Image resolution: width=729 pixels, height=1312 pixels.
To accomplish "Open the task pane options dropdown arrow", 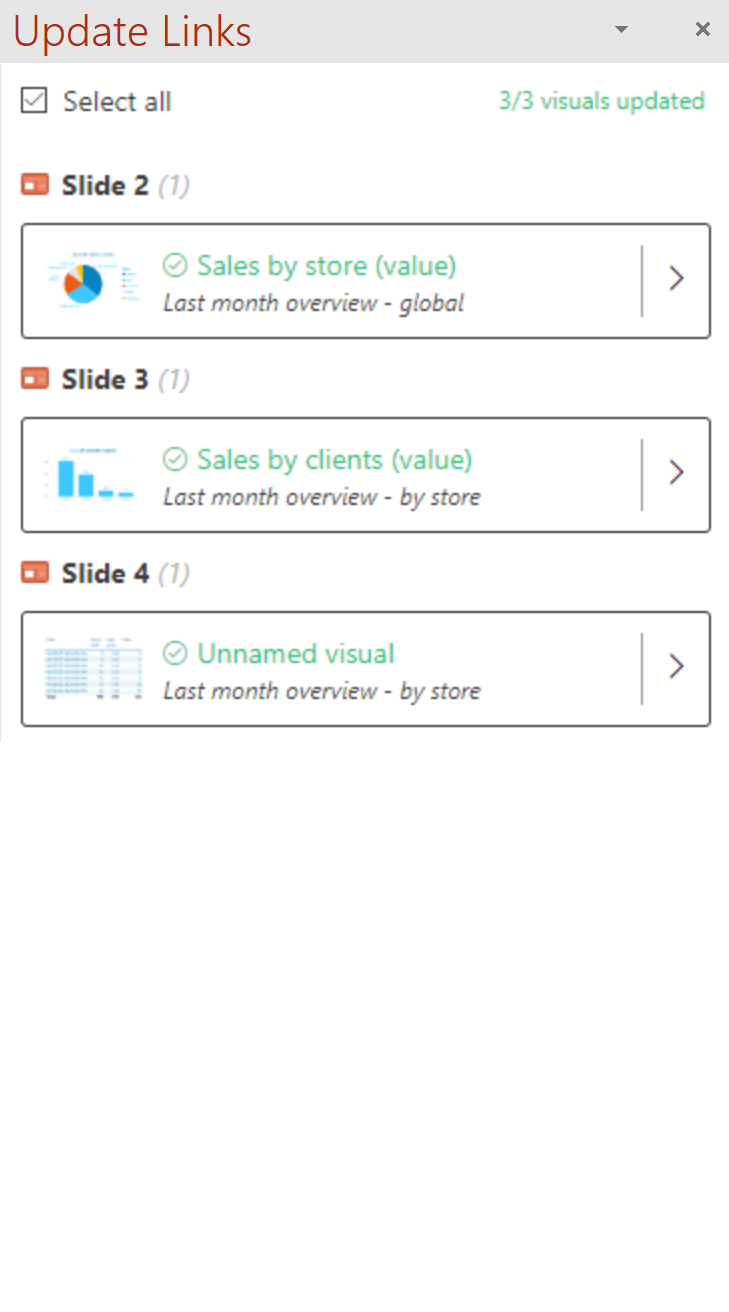I will tap(621, 30).
